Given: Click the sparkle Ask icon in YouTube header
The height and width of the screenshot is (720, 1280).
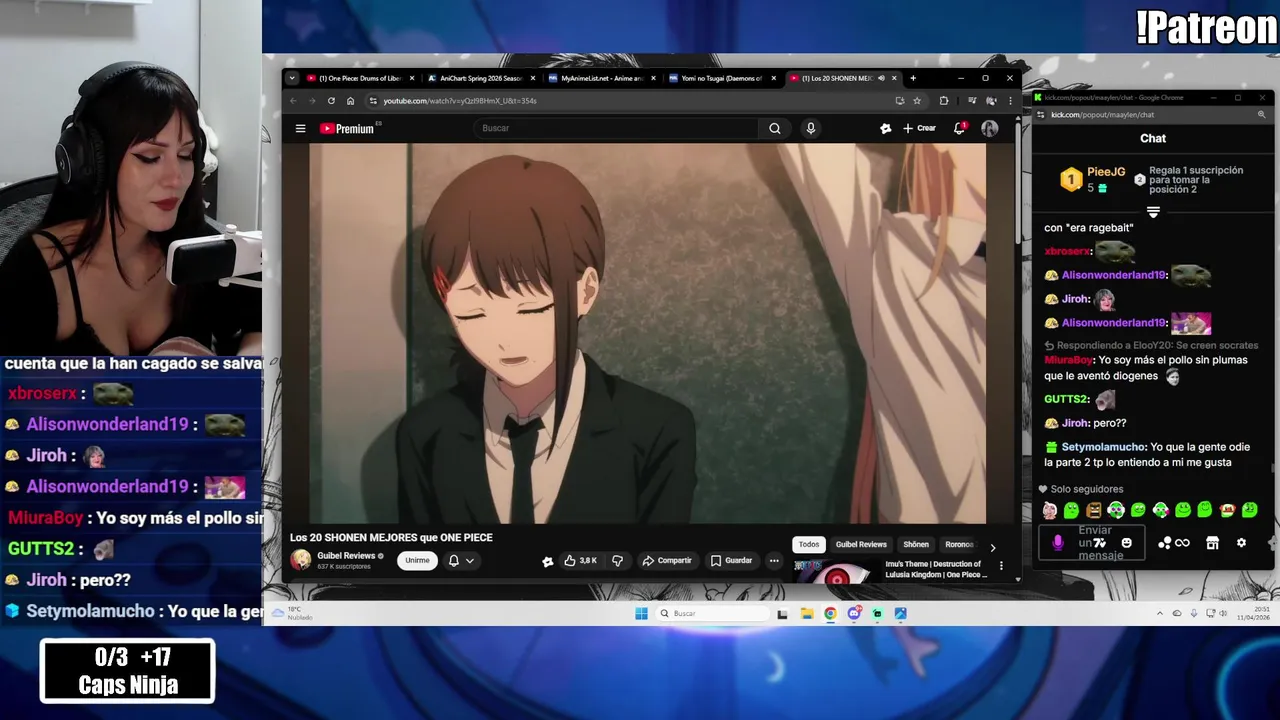Looking at the screenshot, I should (885, 128).
